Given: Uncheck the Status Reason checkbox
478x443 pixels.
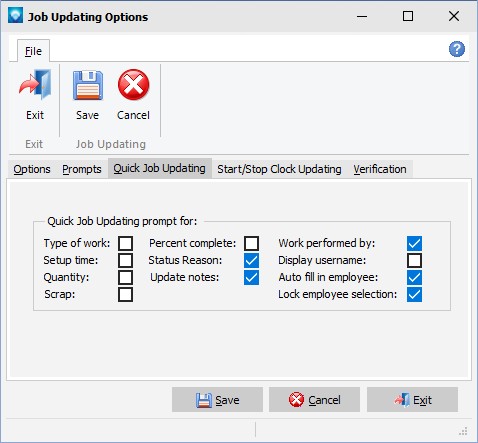Looking at the screenshot, I should point(251,260).
